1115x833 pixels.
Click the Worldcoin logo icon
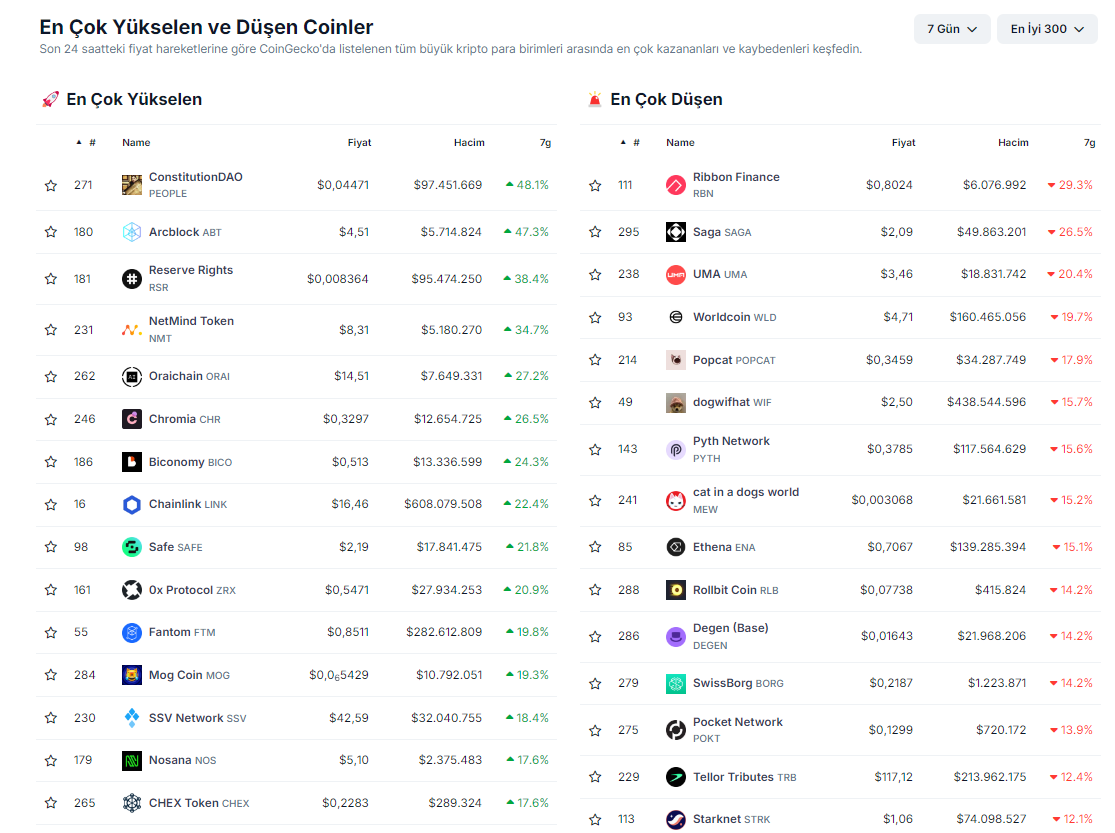676,317
